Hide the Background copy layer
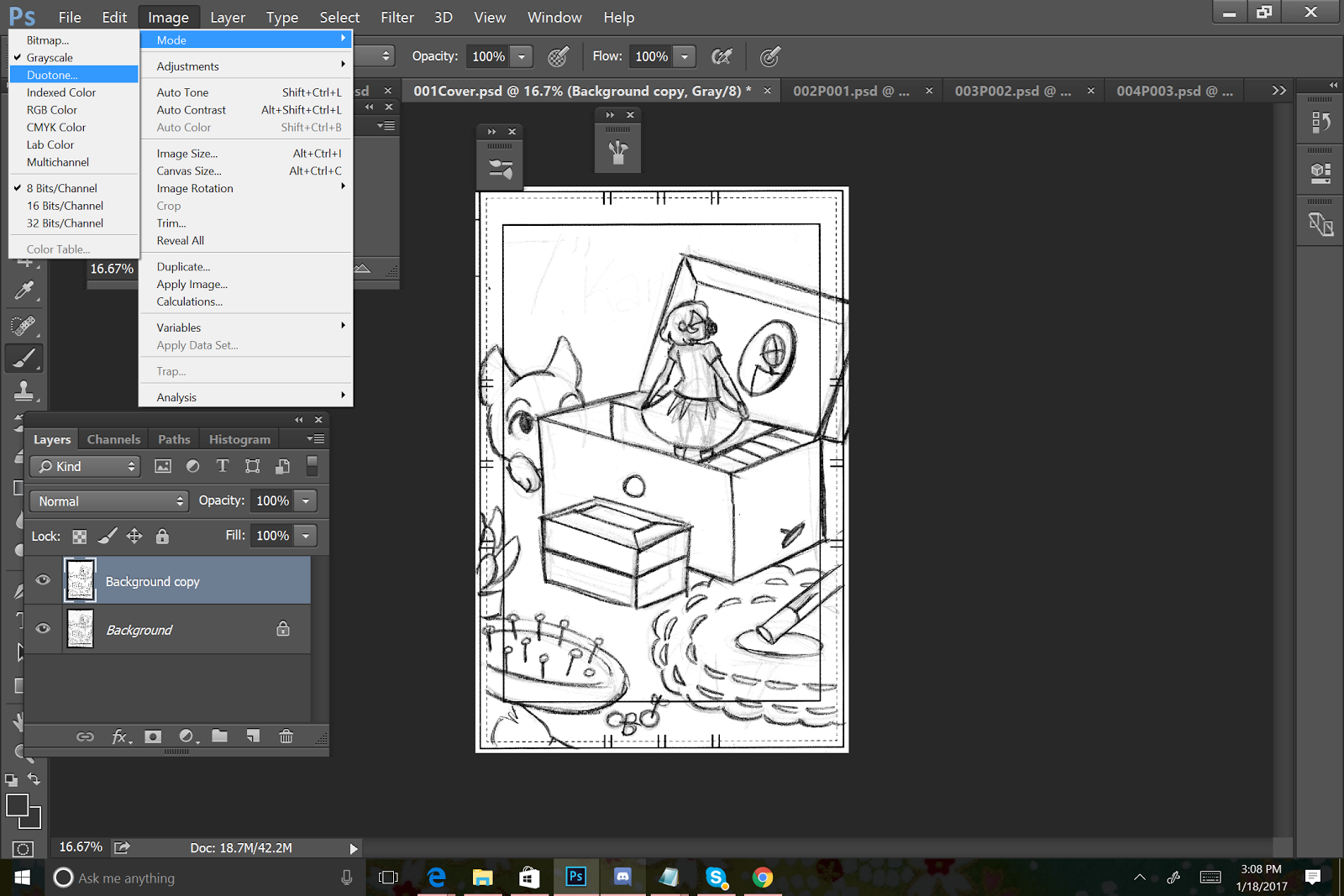 click(43, 580)
